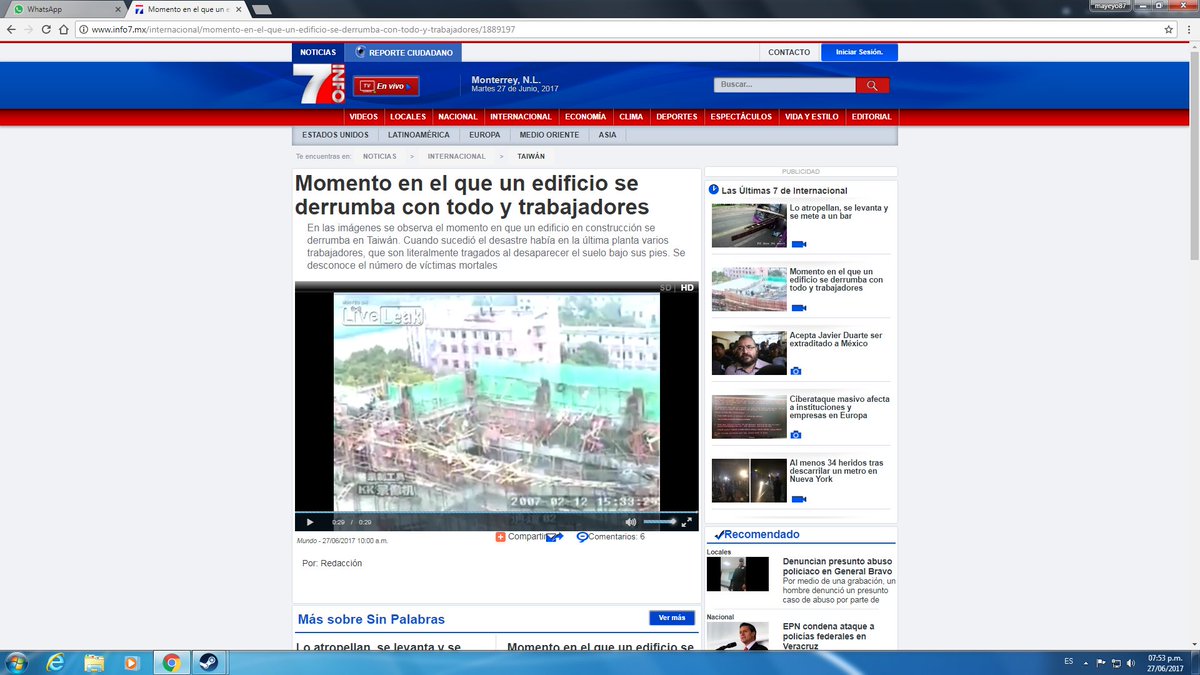The height and width of the screenshot is (675, 1200).
Task: Switch to the WhatsApp browser tab
Action: (65, 9)
